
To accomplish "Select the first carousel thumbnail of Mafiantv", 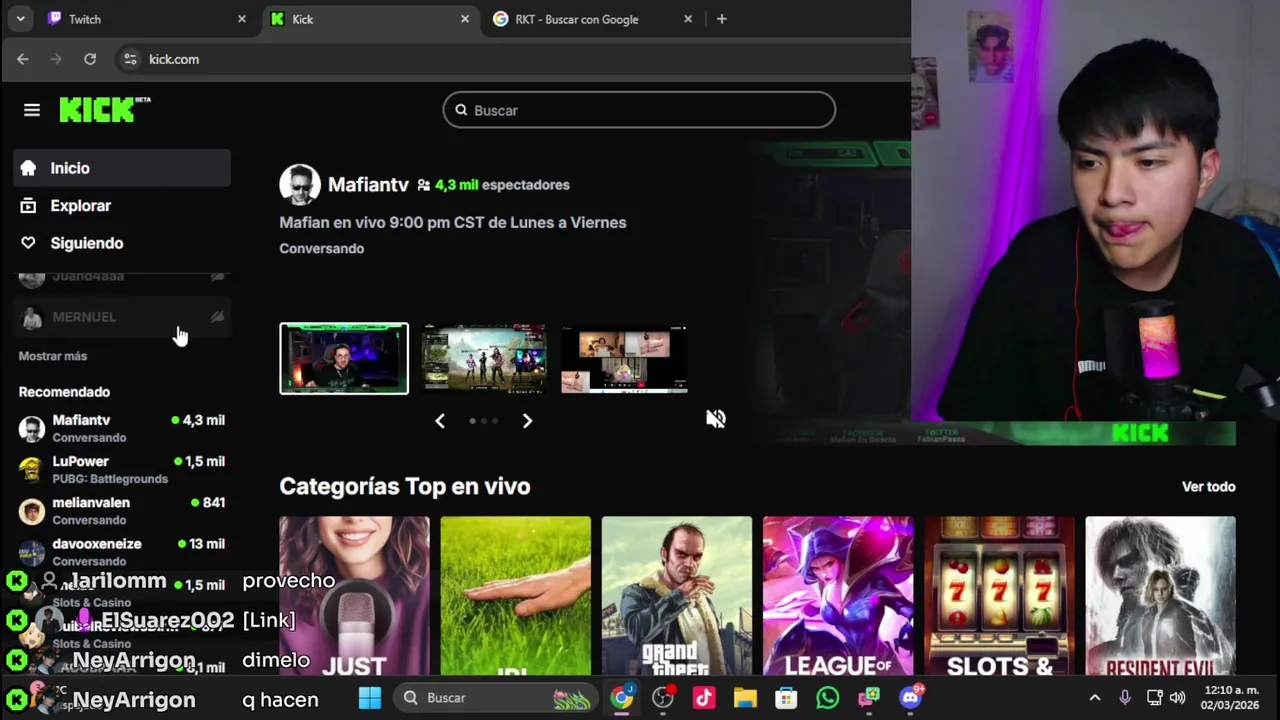I will click(344, 358).
